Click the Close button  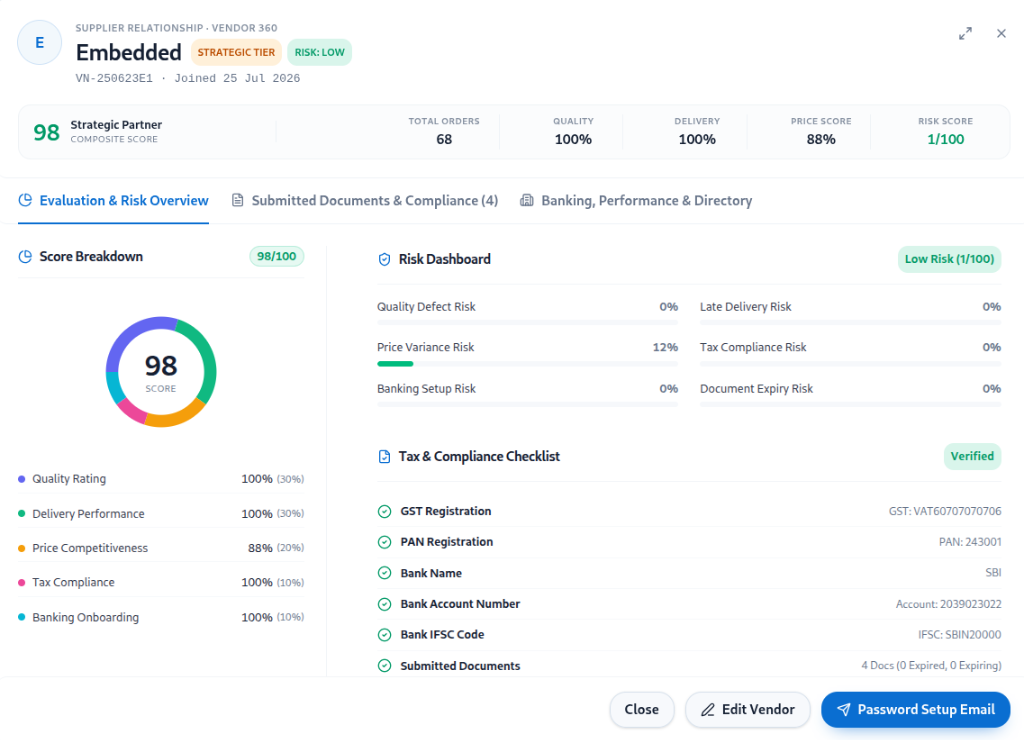(x=642, y=709)
